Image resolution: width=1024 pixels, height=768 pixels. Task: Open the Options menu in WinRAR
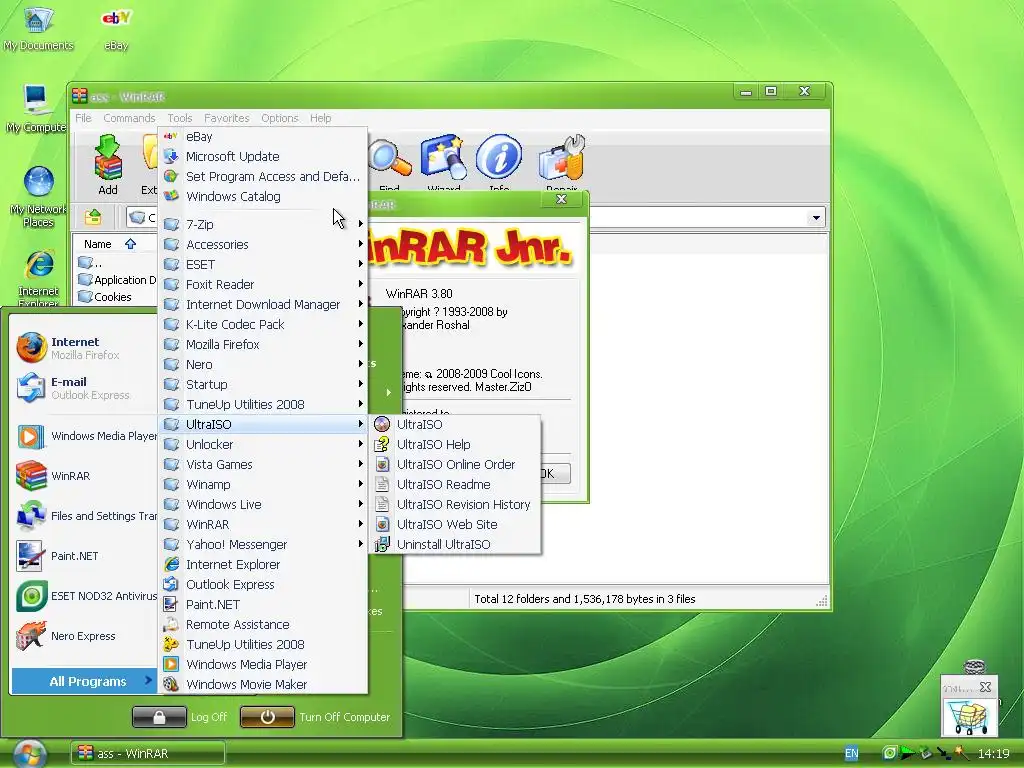(280, 118)
